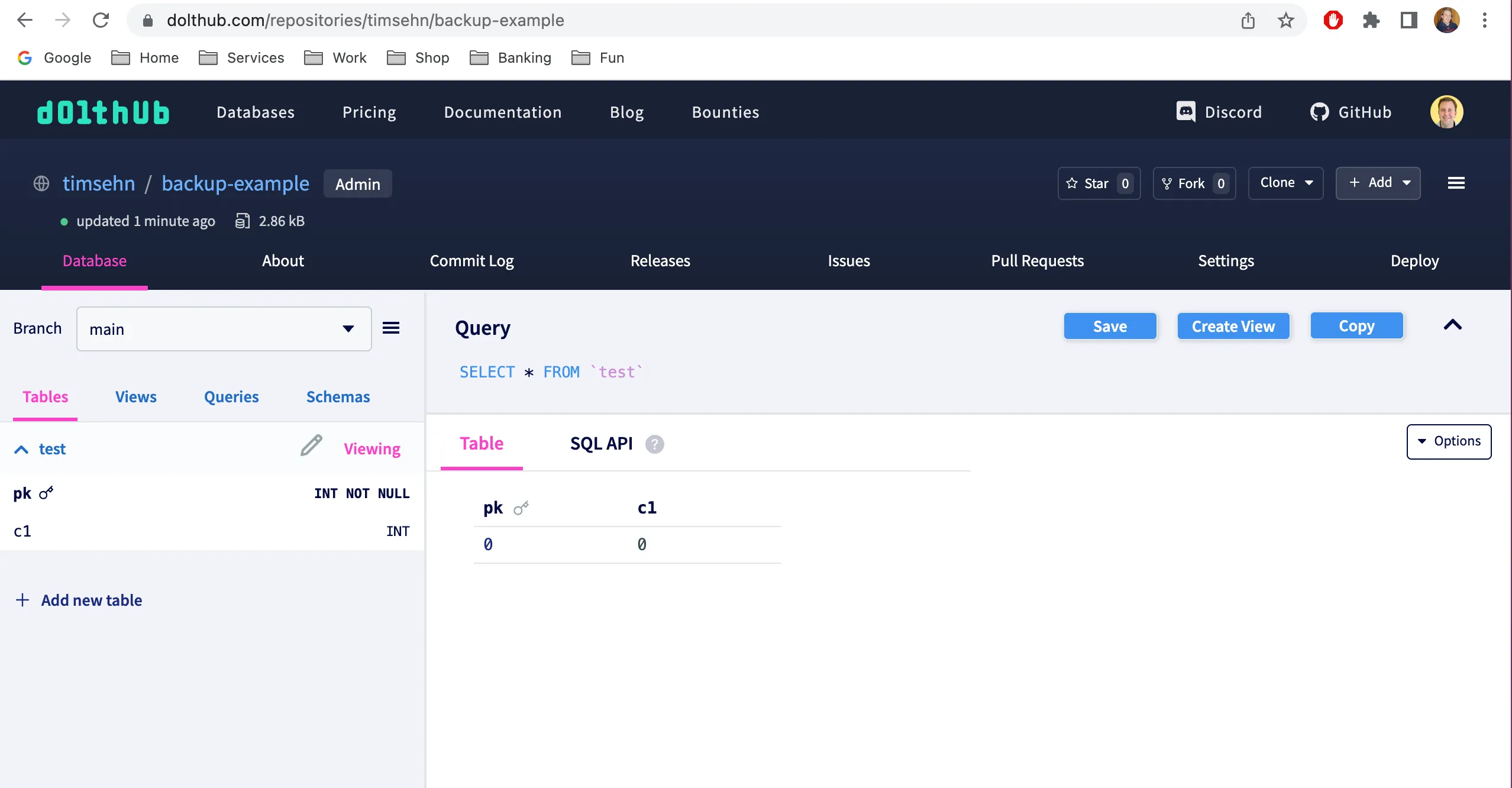The height and width of the screenshot is (788, 1512).
Task: Click into the SQL query editor text
Action: (551, 372)
